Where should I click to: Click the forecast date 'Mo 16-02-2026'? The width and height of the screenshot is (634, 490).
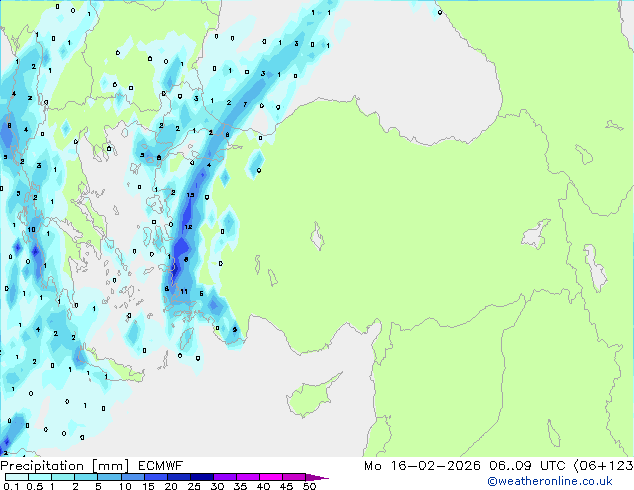[x=422, y=466]
